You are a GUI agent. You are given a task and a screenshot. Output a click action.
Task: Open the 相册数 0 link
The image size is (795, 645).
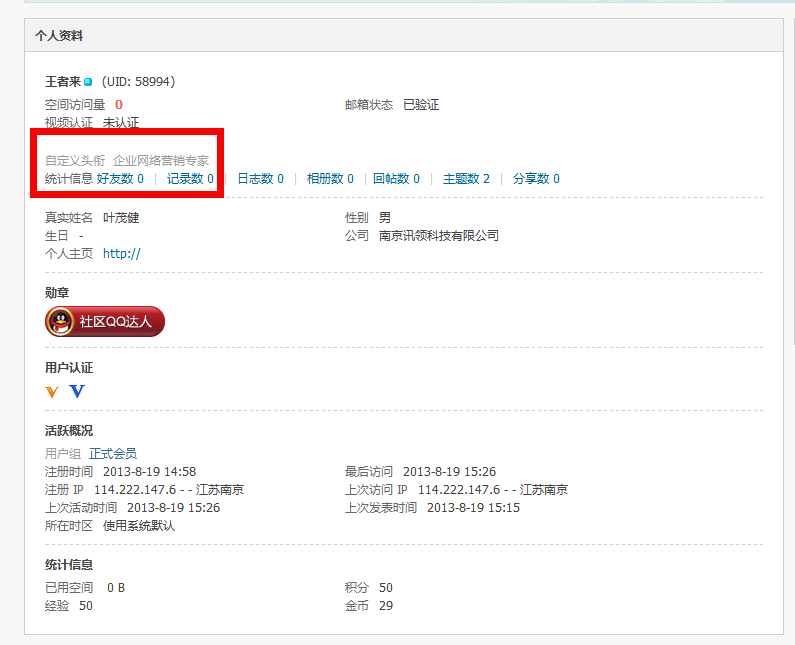[330, 178]
